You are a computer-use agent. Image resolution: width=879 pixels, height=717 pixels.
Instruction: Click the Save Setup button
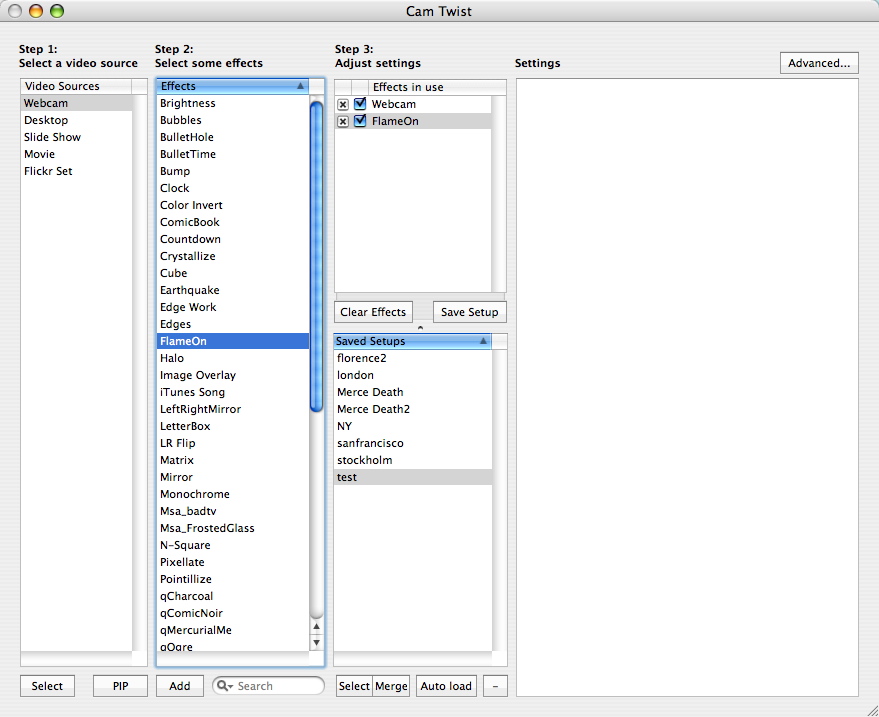pos(469,312)
